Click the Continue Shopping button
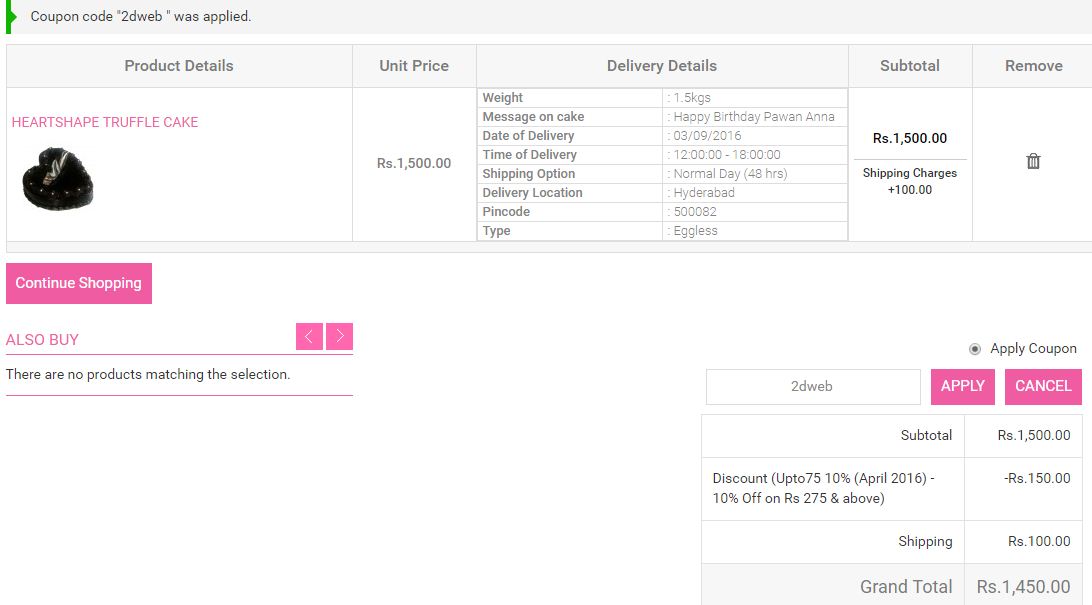Viewport: 1092px width, 605px height. click(79, 283)
